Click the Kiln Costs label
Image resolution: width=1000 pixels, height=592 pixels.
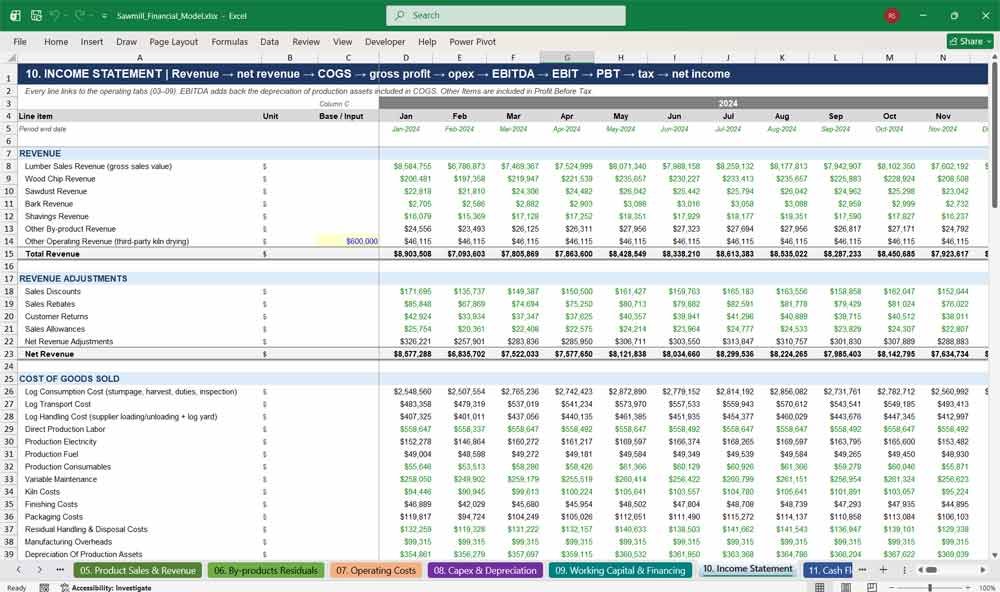[42, 492]
